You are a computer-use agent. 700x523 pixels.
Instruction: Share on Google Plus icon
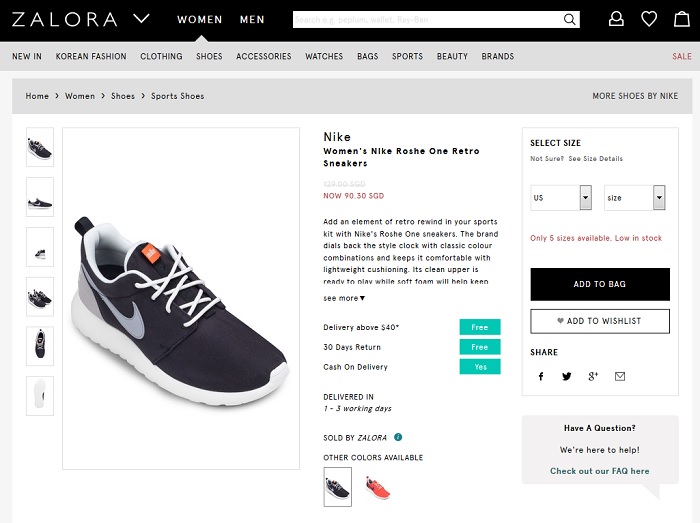593,376
